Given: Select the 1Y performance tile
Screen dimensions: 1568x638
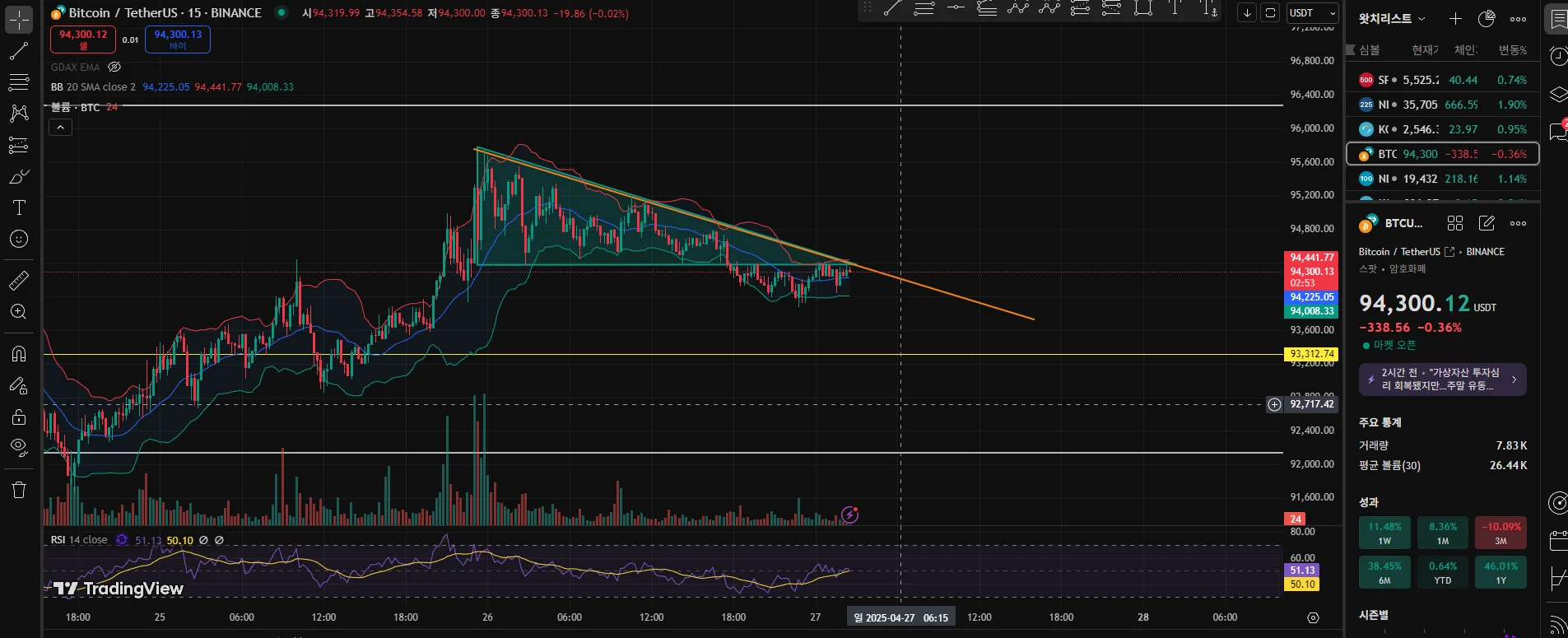Looking at the screenshot, I should point(1501,572).
